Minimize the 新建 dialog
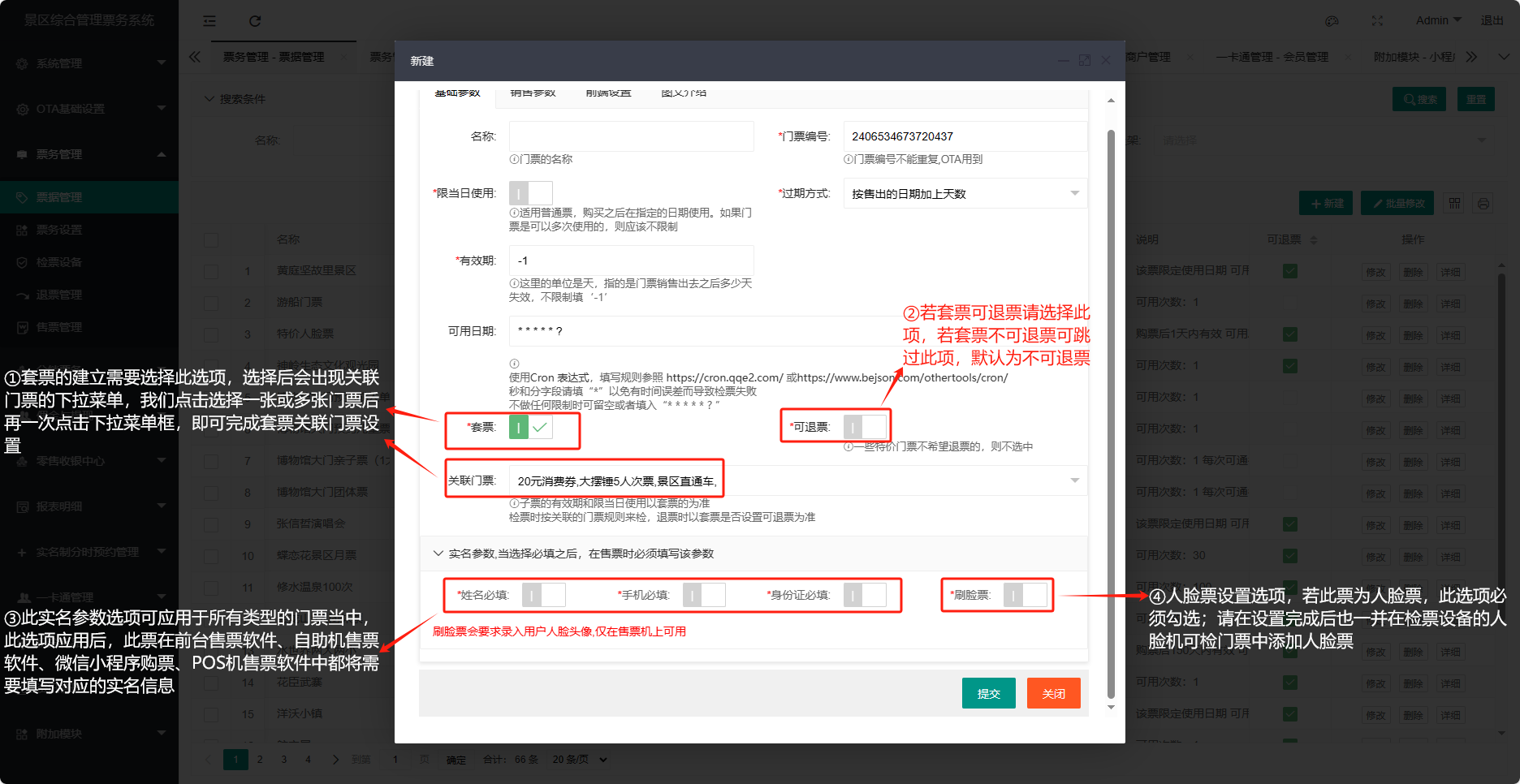 (1064, 61)
